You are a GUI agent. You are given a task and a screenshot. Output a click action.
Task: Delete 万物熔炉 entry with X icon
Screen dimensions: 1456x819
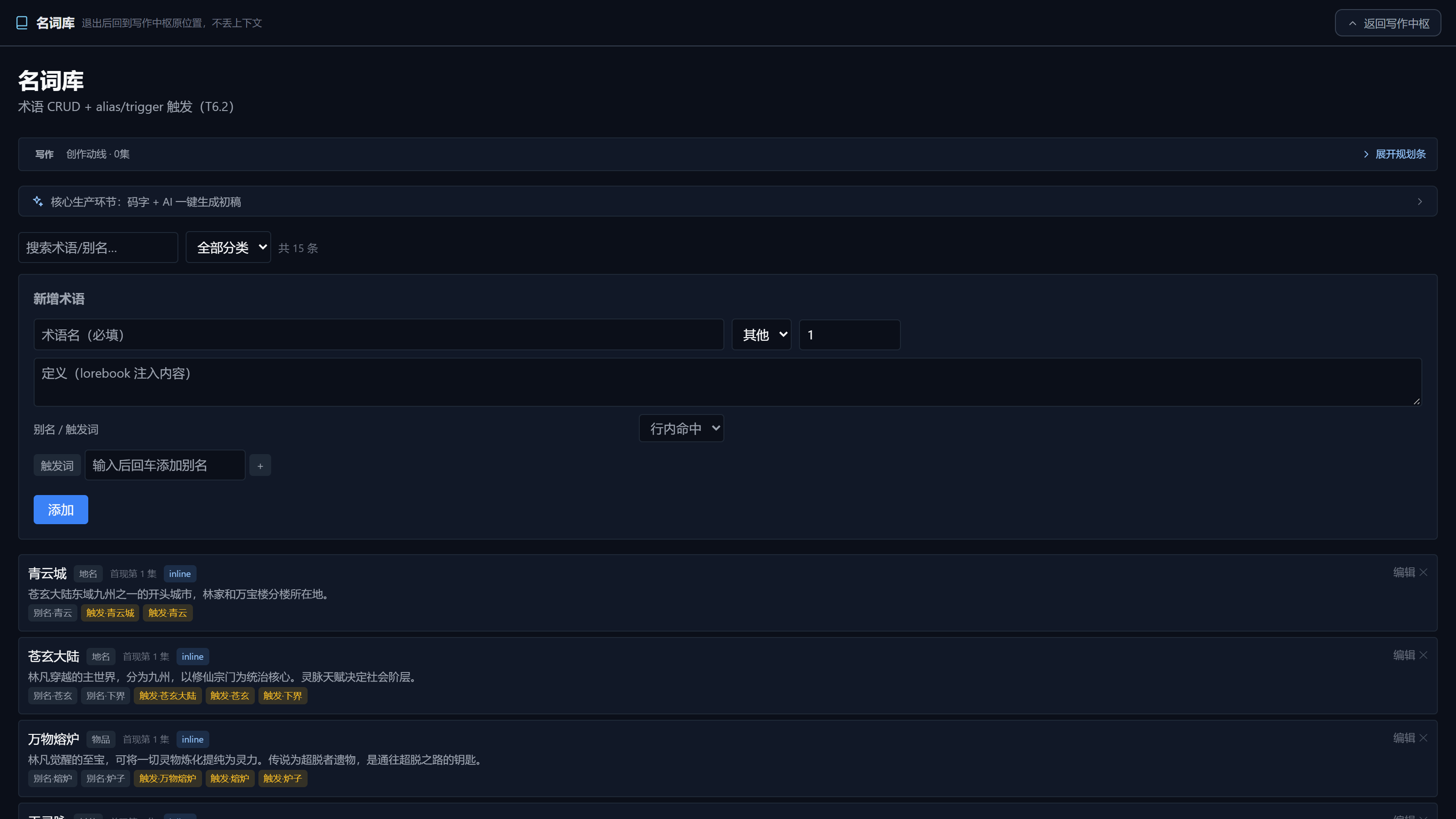tap(1423, 738)
